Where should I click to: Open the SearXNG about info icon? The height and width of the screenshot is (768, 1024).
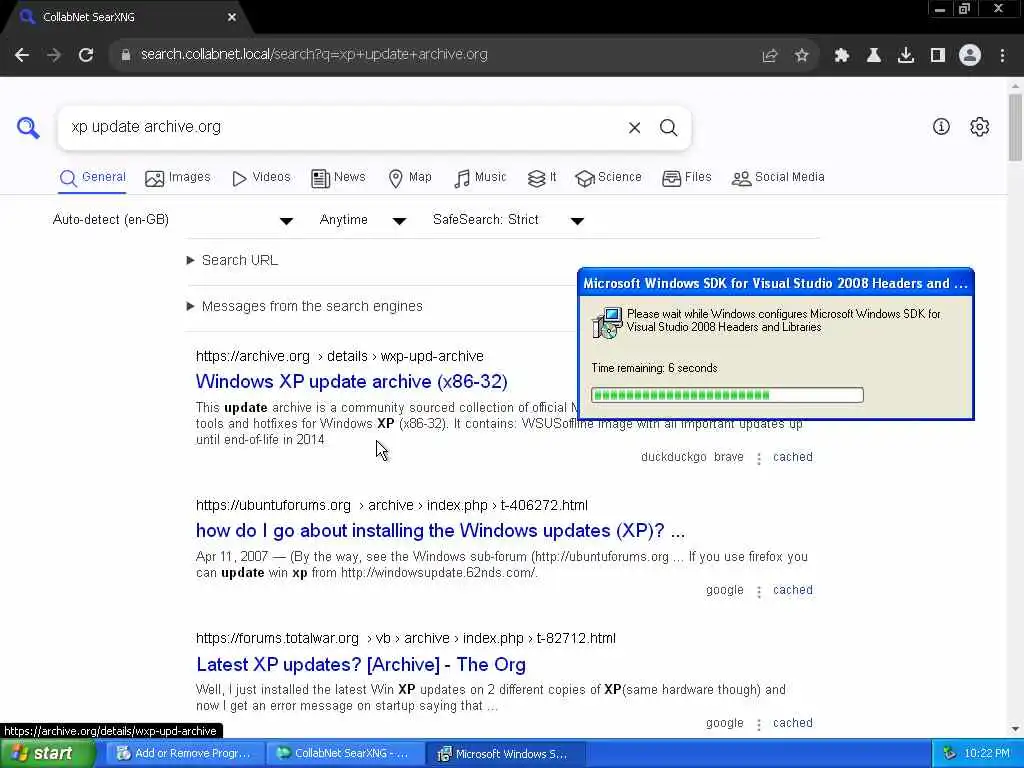[941, 127]
